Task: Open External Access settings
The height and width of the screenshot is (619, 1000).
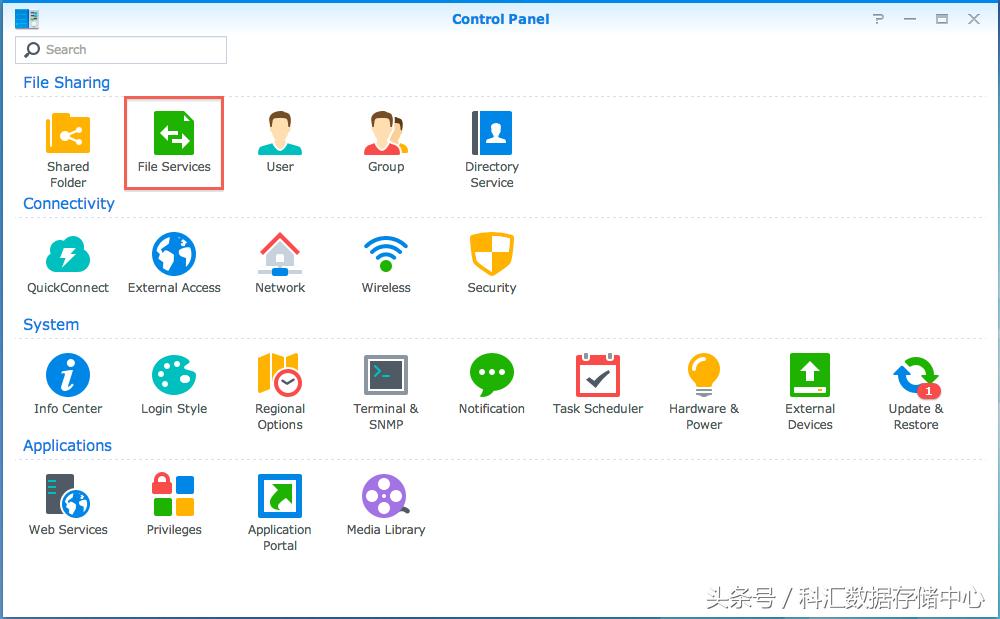Action: pyautogui.click(x=174, y=264)
